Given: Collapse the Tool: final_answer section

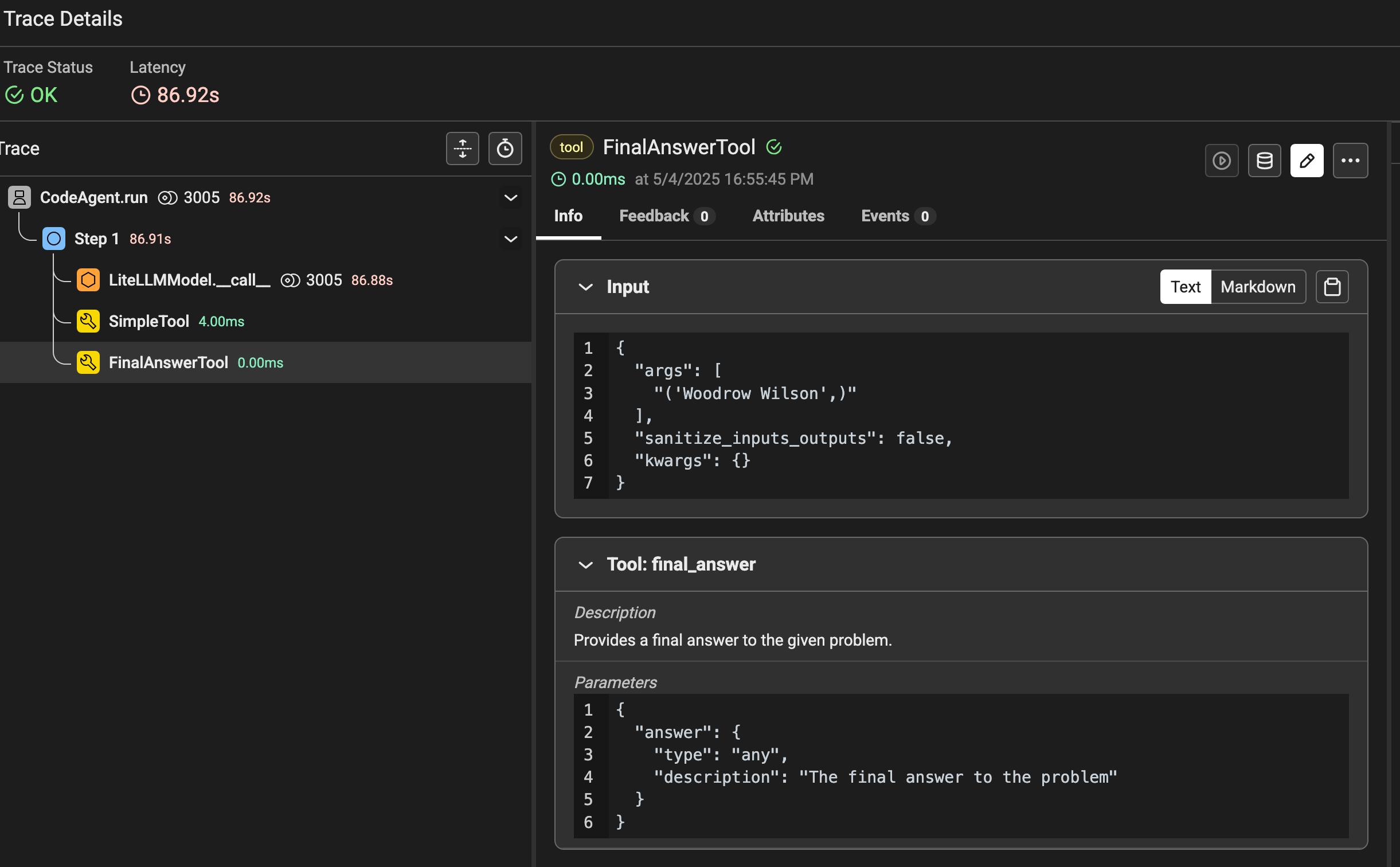Looking at the screenshot, I should (x=585, y=565).
